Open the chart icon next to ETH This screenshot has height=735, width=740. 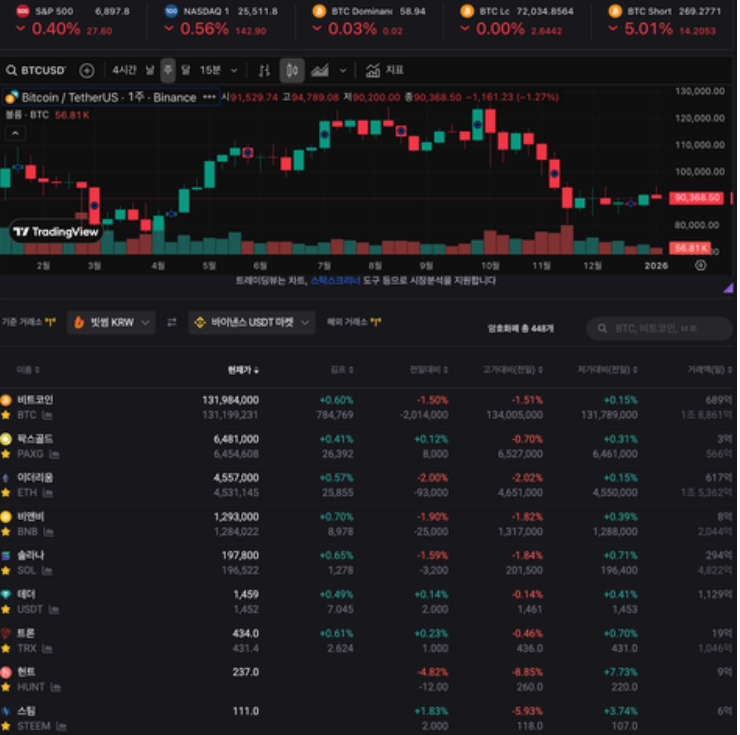point(48,493)
